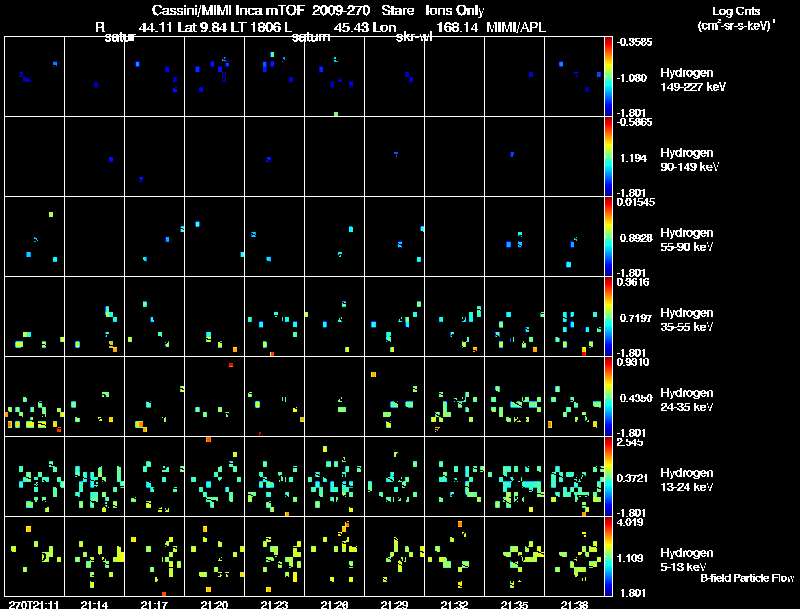Open the Hydrogen 24-35 keV panel at 270T21:11
The height and width of the screenshot is (609, 800).
(x=34, y=397)
